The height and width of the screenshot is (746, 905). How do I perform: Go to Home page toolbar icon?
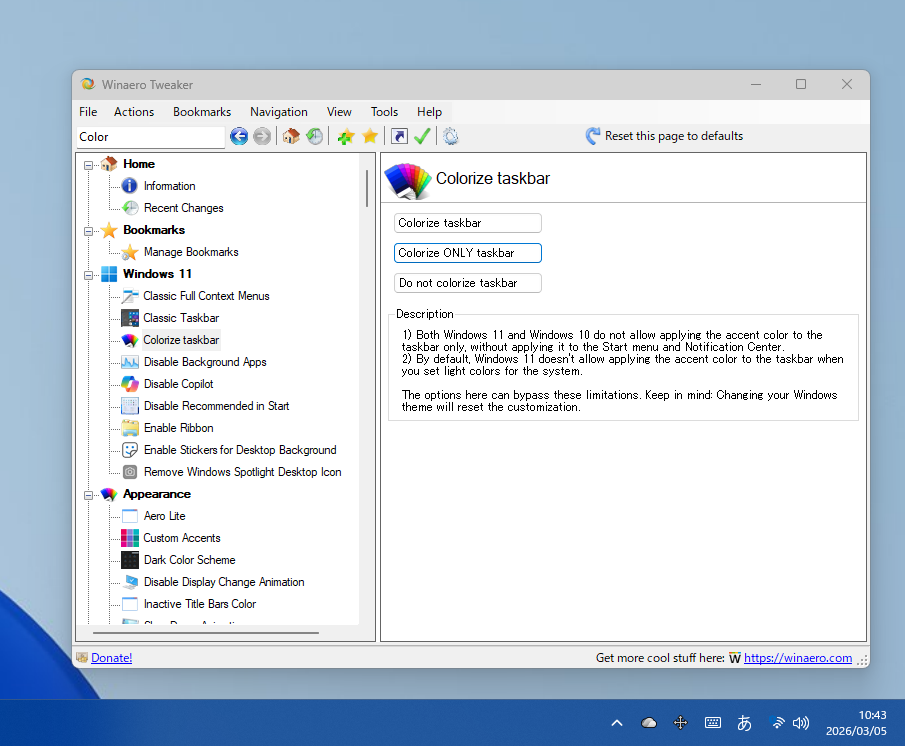click(291, 136)
